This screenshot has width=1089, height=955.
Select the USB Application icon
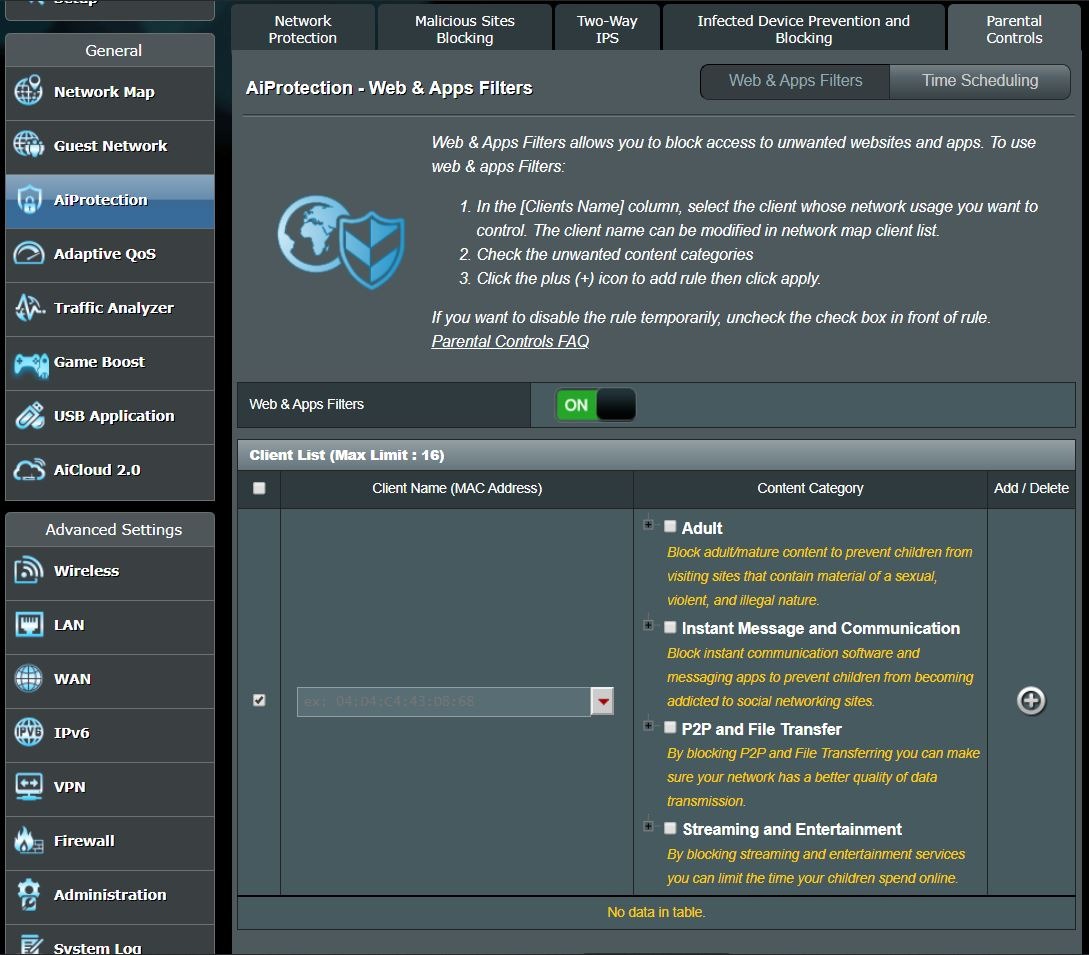click(28, 416)
